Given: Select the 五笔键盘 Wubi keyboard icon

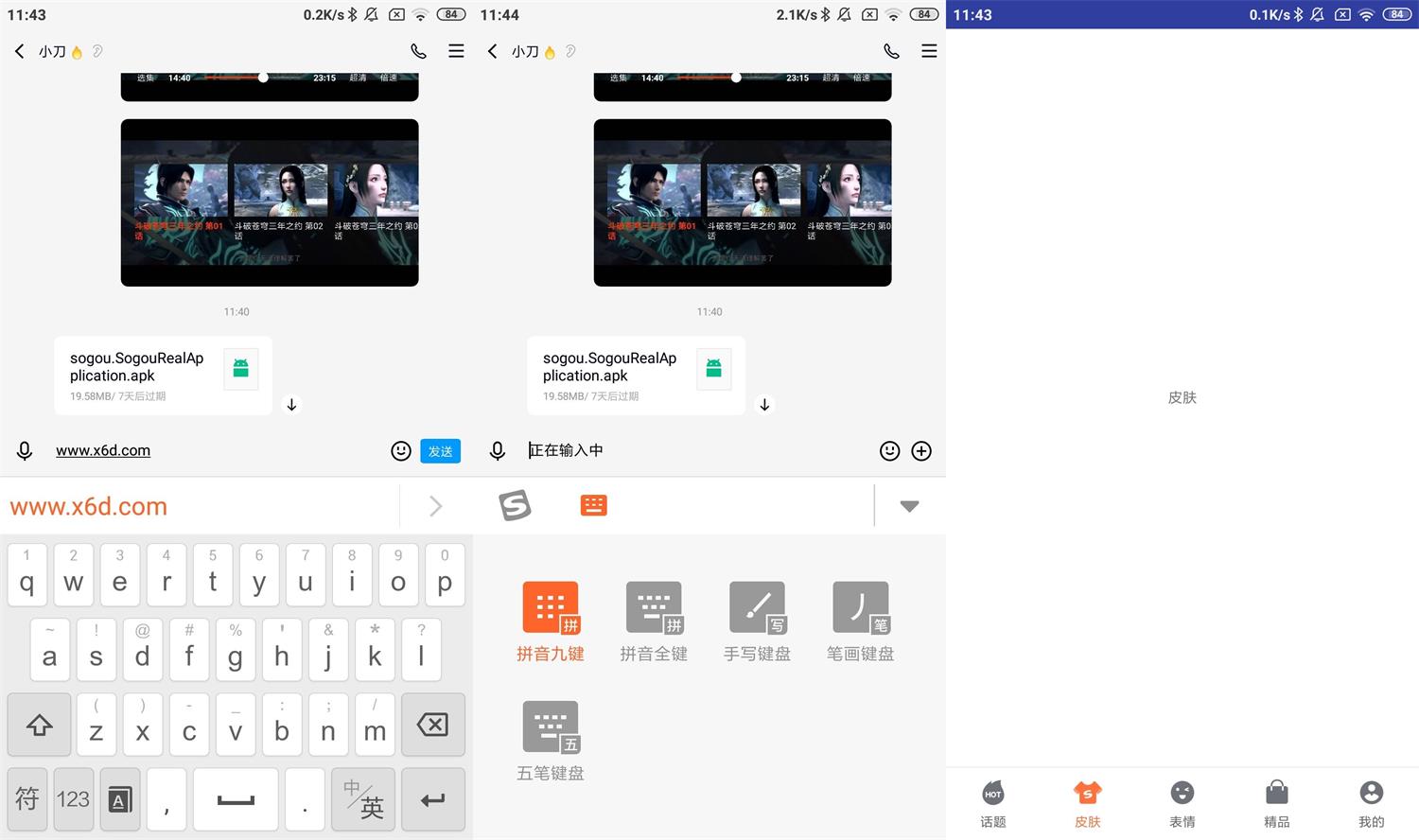Looking at the screenshot, I should coord(551,727).
